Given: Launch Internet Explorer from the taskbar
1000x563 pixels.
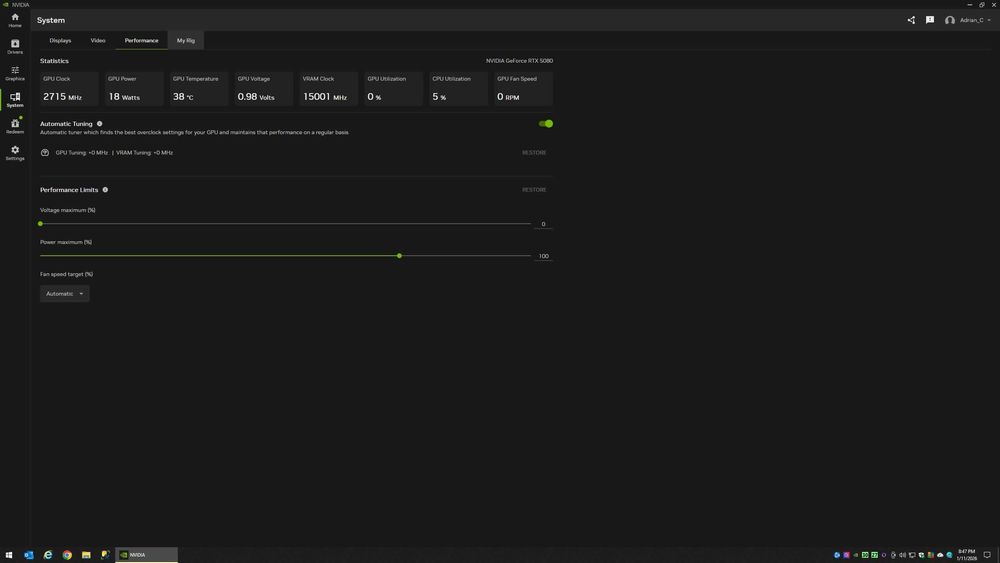Looking at the screenshot, I should point(48,555).
